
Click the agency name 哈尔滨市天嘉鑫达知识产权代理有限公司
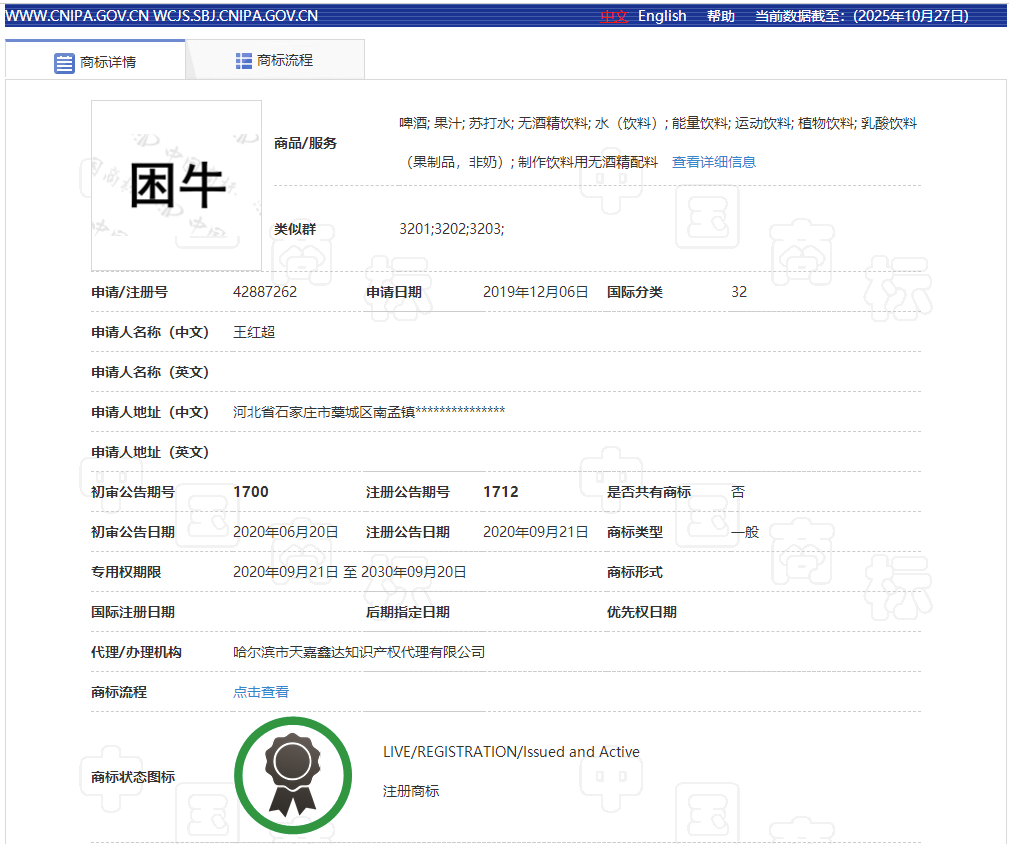click(x=359, y=652)
